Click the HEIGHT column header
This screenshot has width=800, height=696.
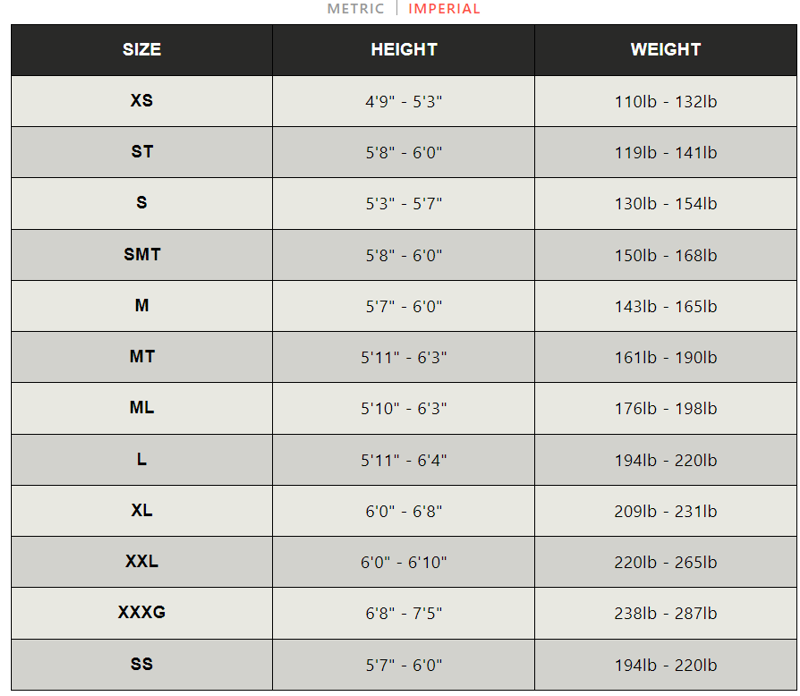pos(404,50)
